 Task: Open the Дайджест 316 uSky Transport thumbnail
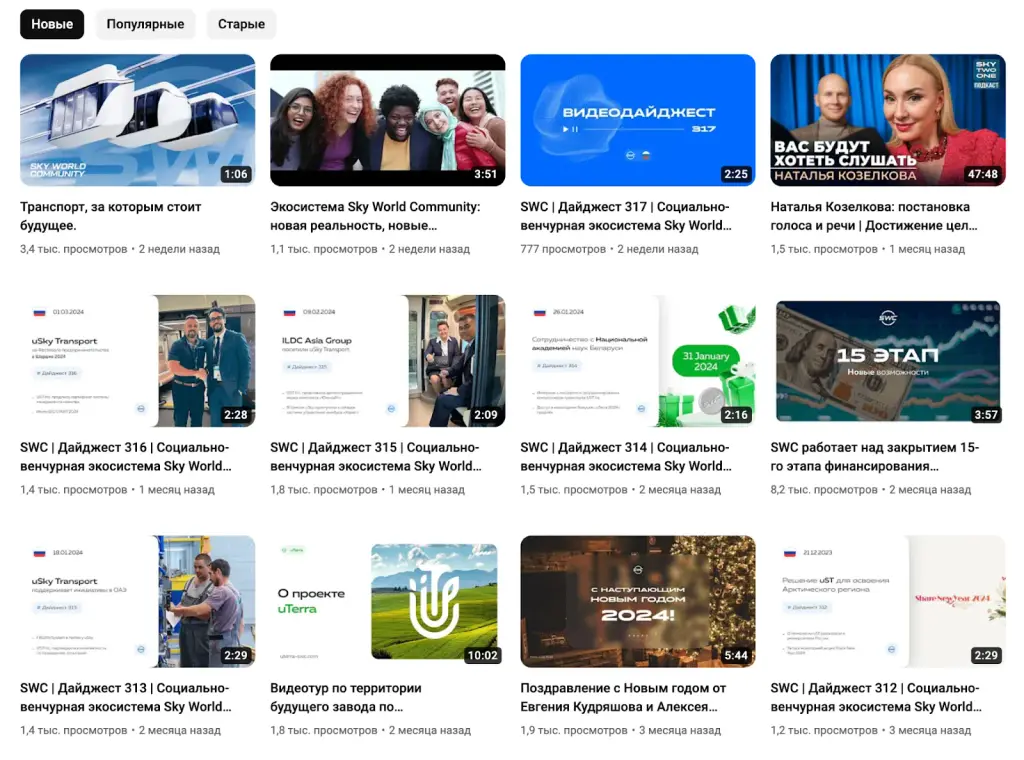(x=138, y=361)
